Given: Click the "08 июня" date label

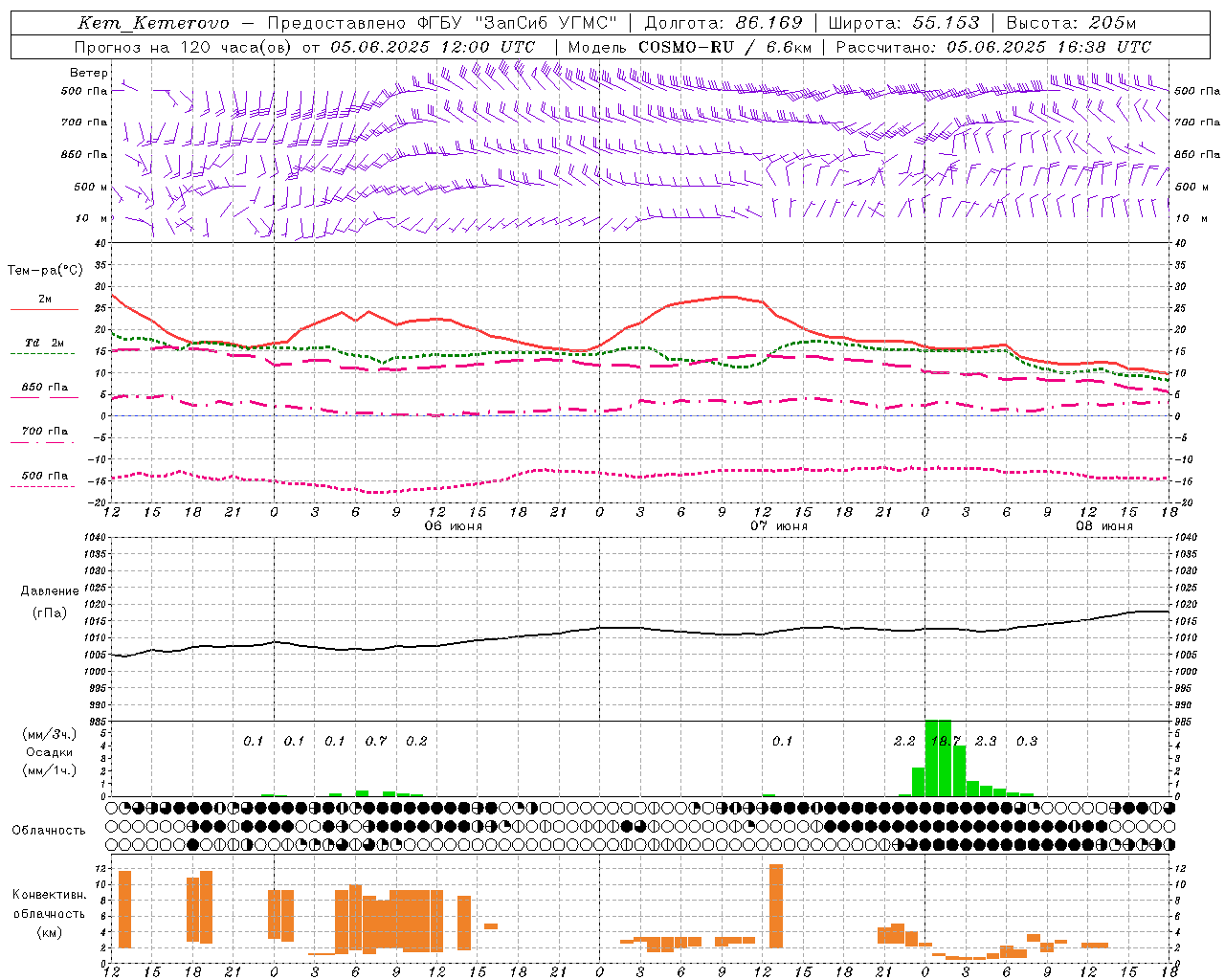Looking at the screenshot, I should coord(1104,526).
